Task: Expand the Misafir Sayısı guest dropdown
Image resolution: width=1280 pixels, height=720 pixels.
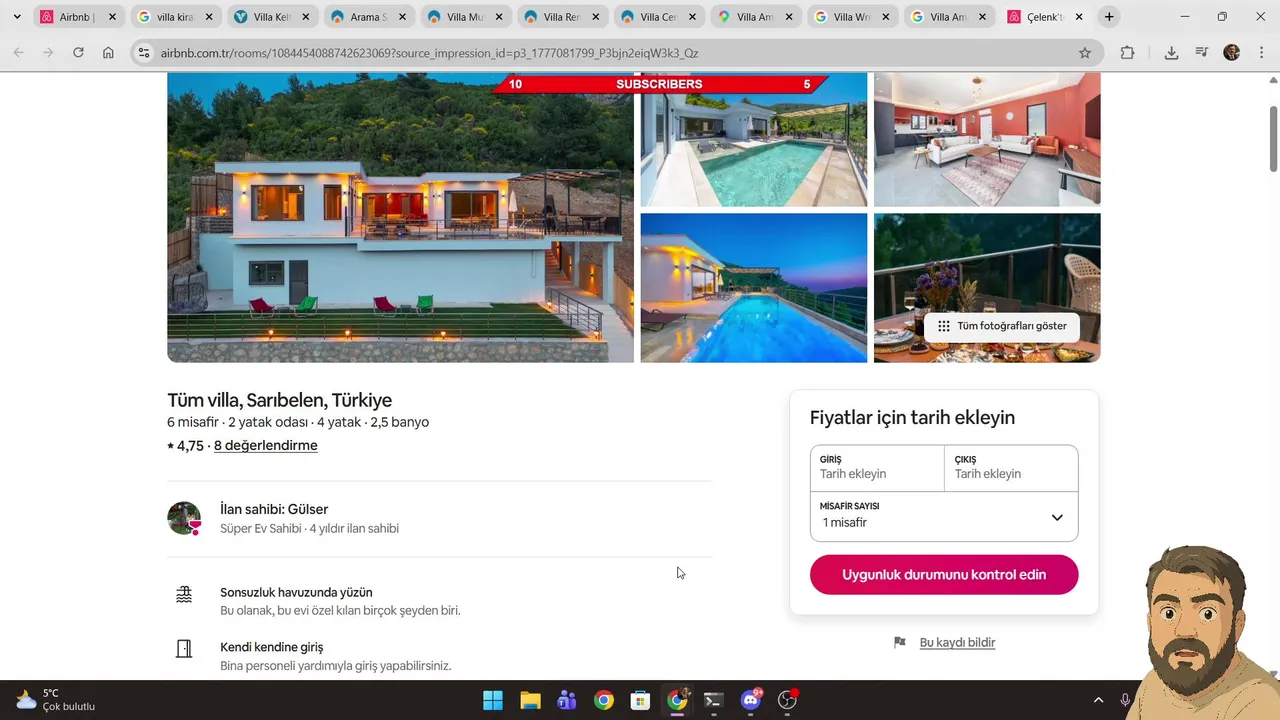Action: pos(944,517)
